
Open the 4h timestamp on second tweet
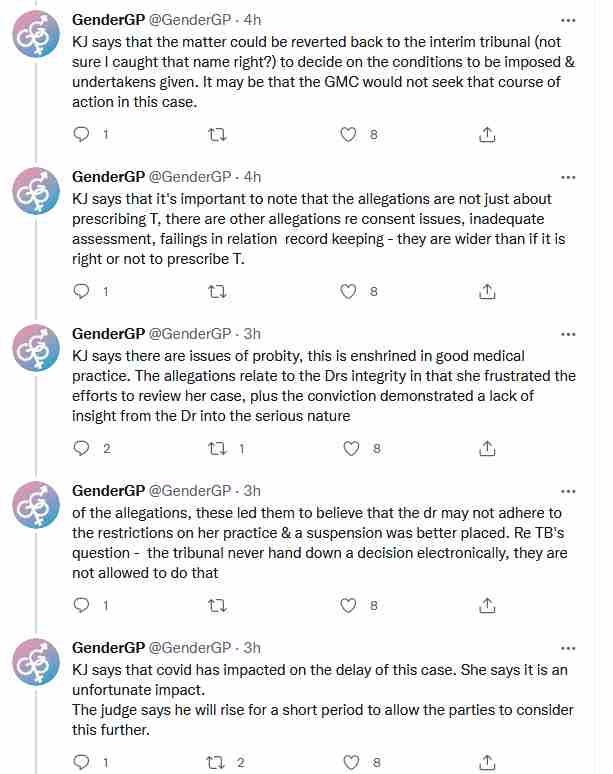[x=252, y=176]
